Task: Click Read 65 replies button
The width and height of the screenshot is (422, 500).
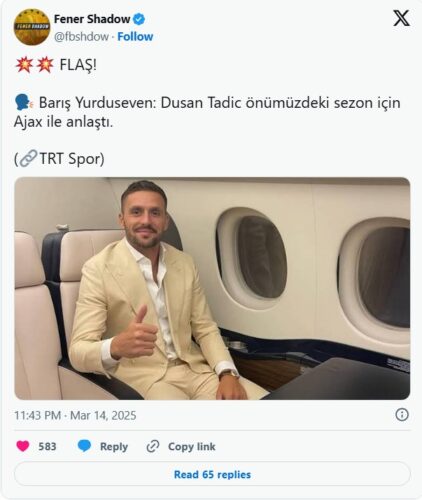Action: point(212,474)
